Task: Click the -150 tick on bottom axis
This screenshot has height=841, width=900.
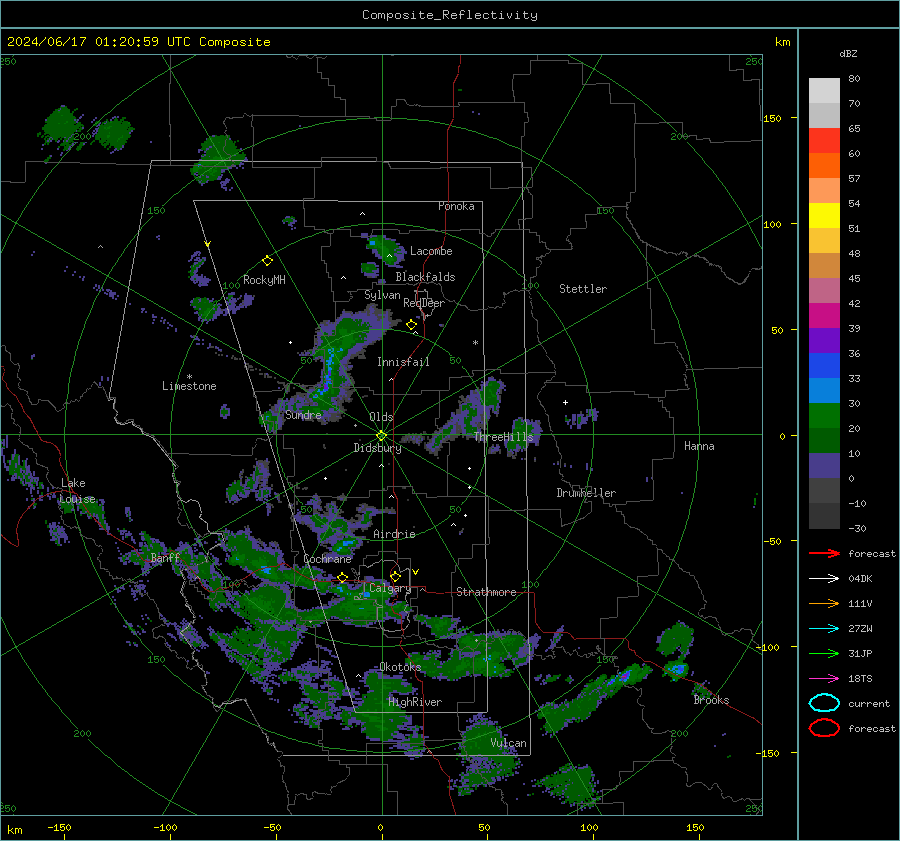Action: [59, 828]
